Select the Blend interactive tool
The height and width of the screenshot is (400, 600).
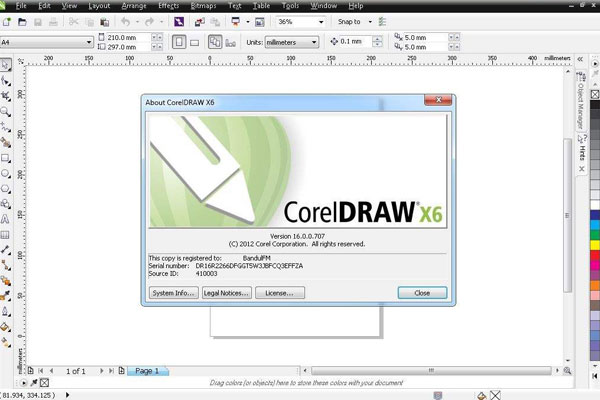[5, 281]
